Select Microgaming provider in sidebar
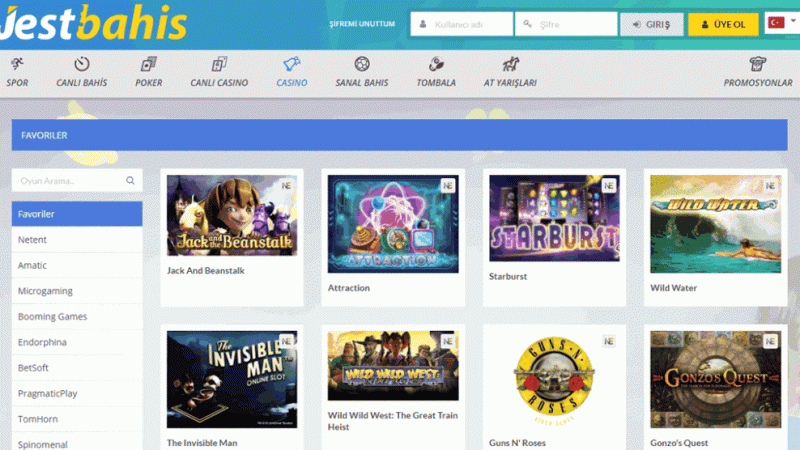 click(x=77, y=291)
